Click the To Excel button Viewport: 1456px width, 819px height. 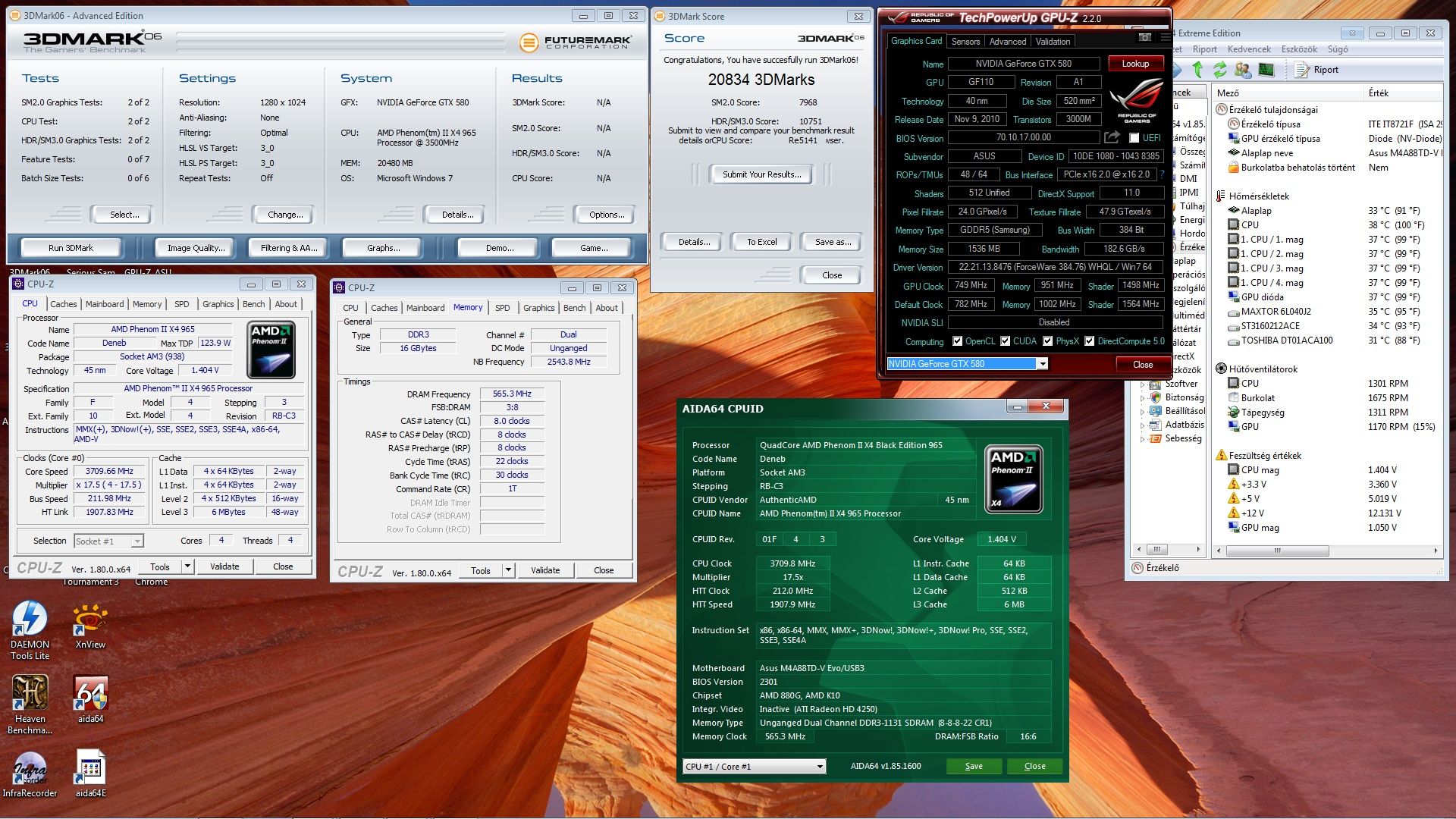point(761,242)
